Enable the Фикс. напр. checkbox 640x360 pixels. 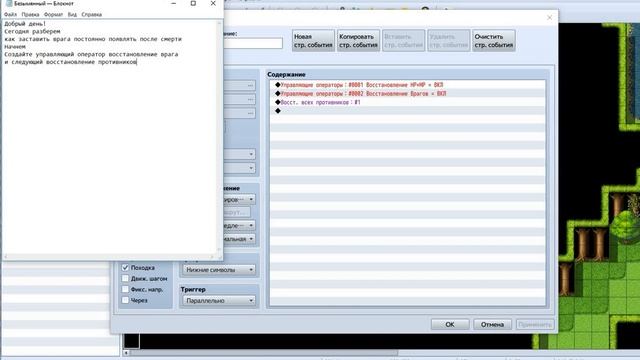(x=125, y=289)
